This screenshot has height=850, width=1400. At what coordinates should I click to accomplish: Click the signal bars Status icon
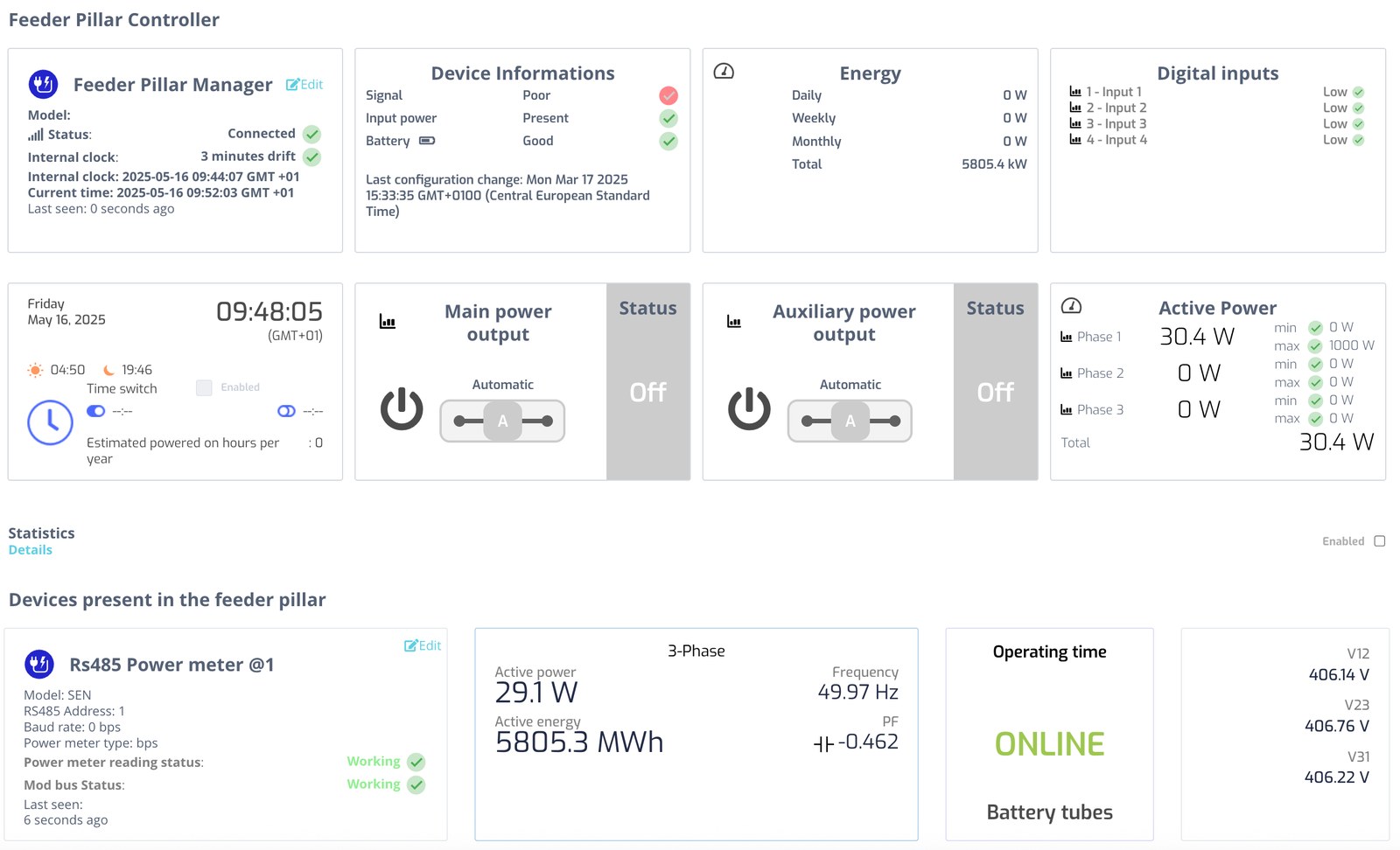pos(35,135)
